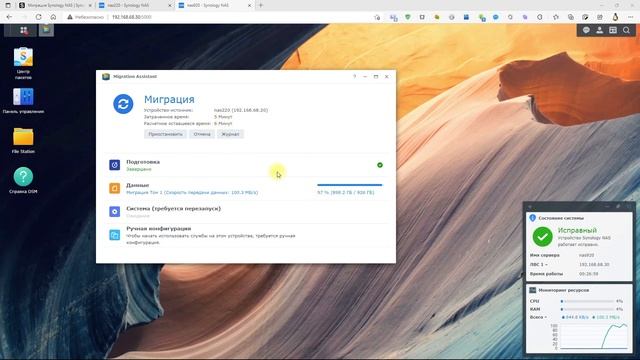The image size is (640, 360).
Task: Click the RAM usage bar in Resource Monitor
Action: point(587,309)
